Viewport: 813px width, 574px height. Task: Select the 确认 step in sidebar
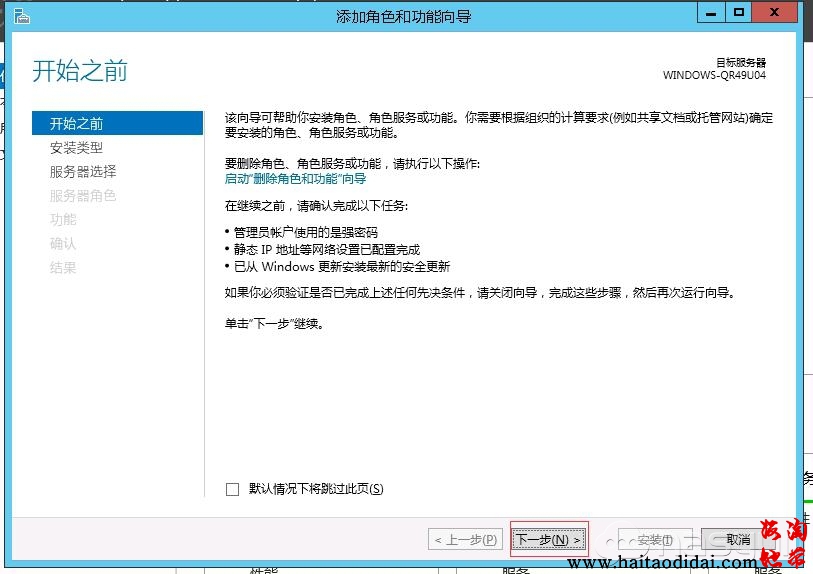[x=63, y=244]
